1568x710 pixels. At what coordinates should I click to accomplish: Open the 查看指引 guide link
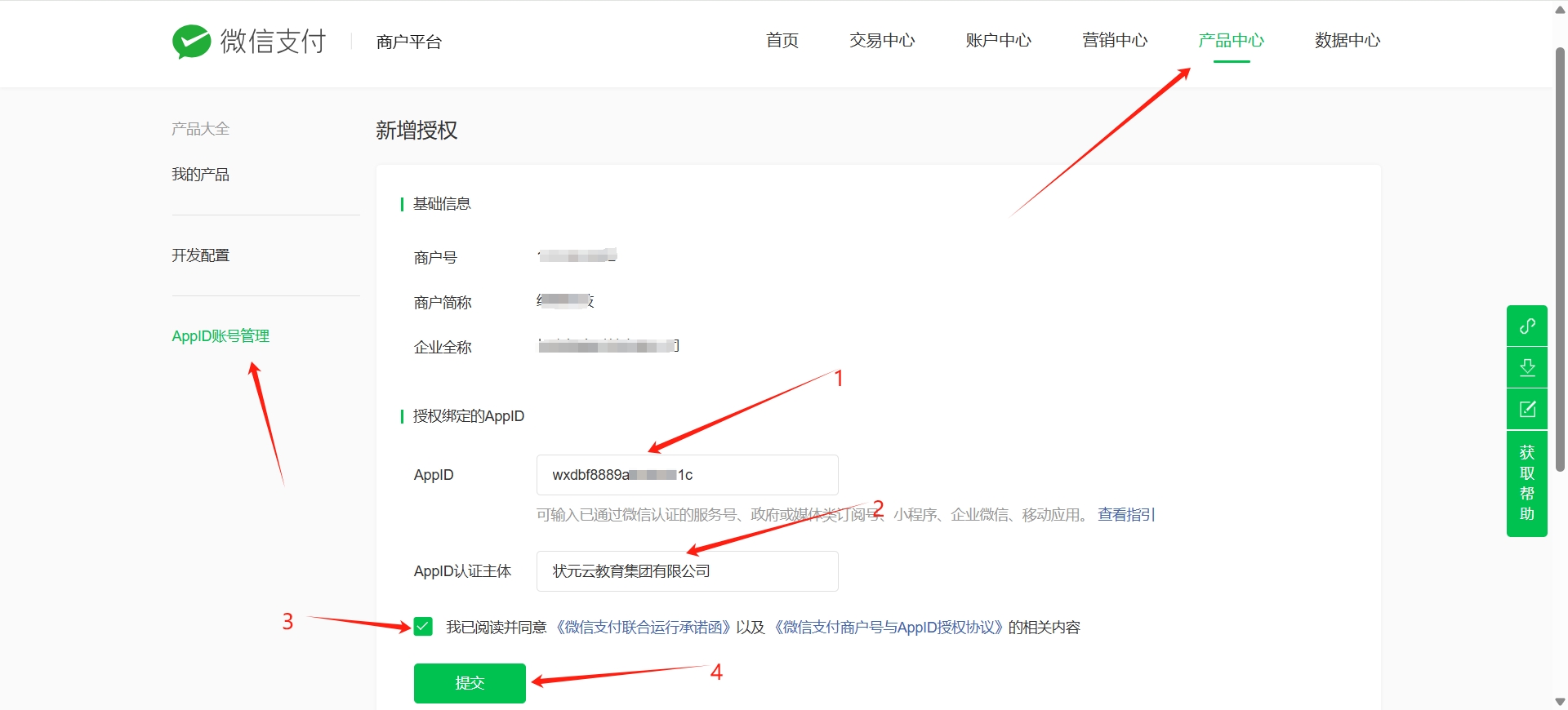[x=1126, y=515]
